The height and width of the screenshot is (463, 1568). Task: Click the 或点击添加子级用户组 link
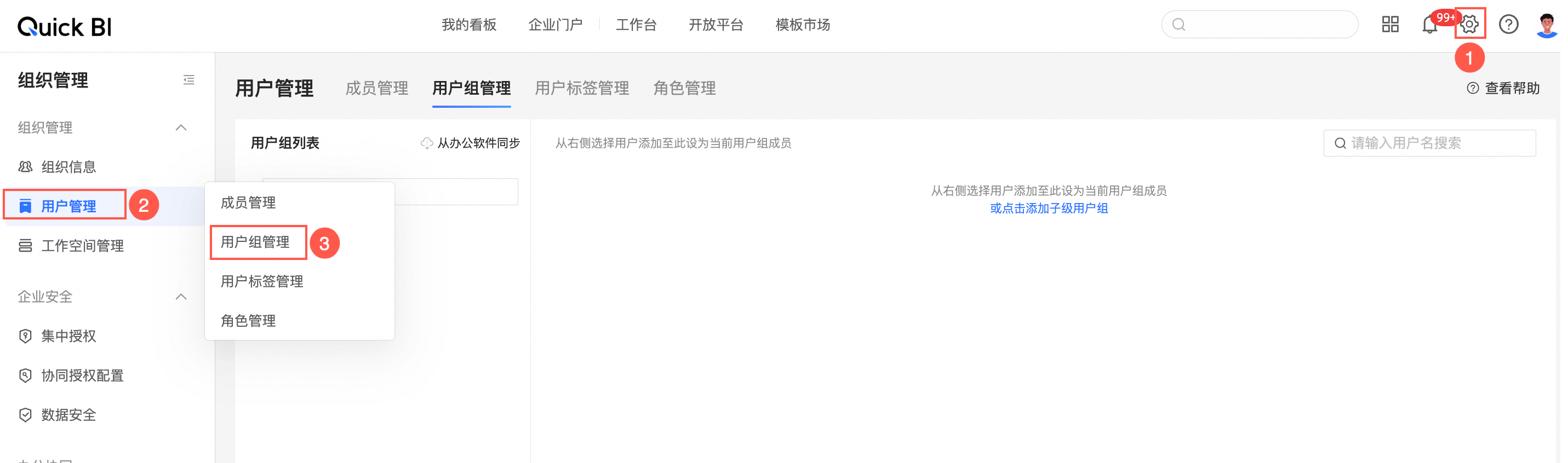[x=1048, y=208]
